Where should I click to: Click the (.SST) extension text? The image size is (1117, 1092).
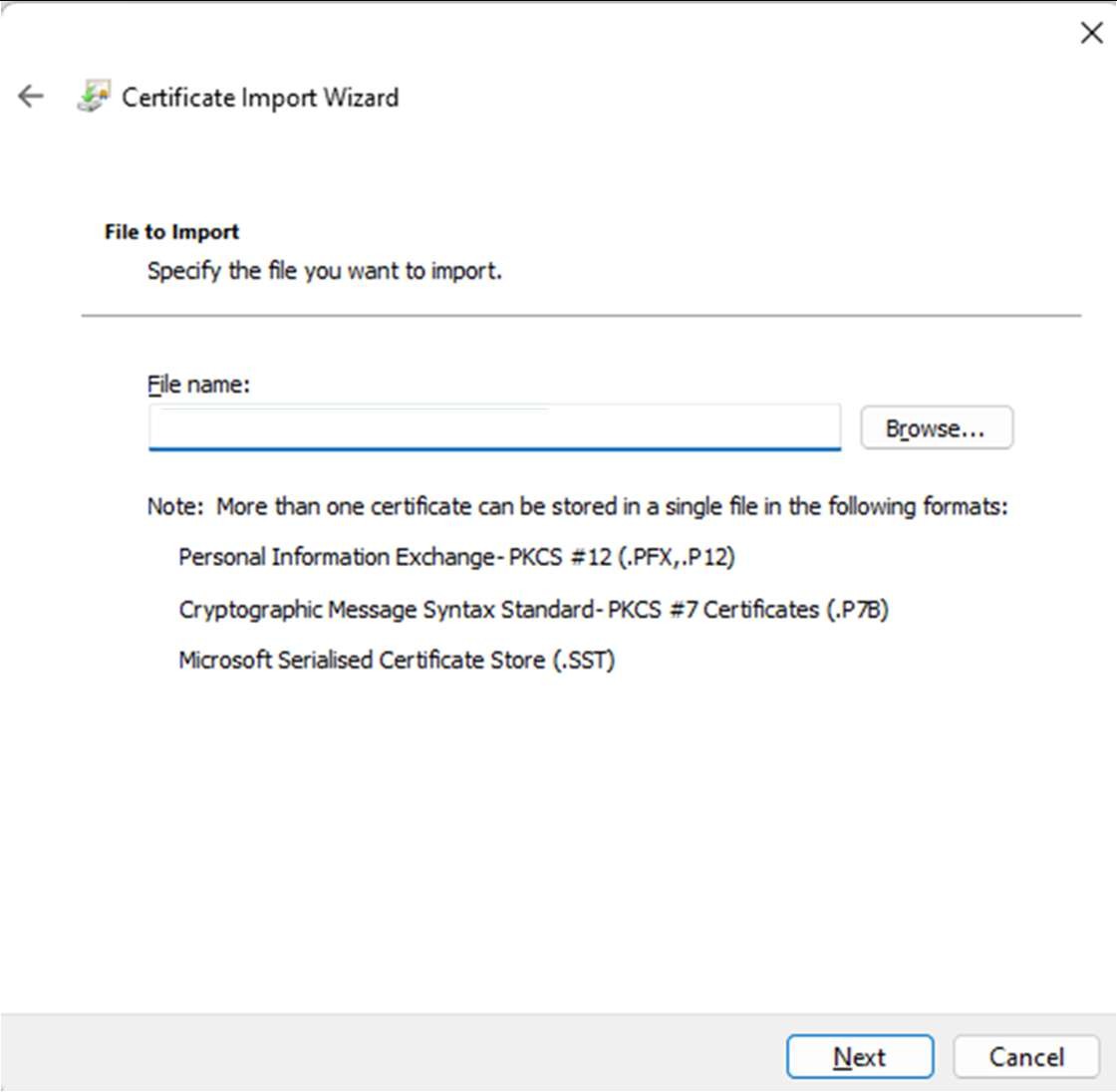click(x=584, y=661)
